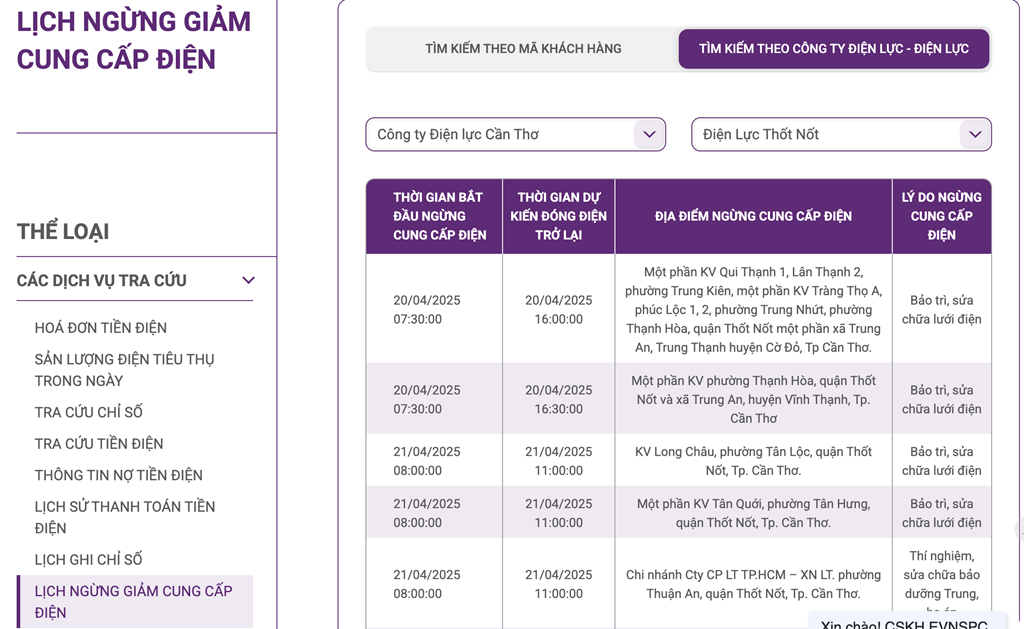Go to Sản lượng điện tiêu thụ trong ngày

tap(124, 369)
